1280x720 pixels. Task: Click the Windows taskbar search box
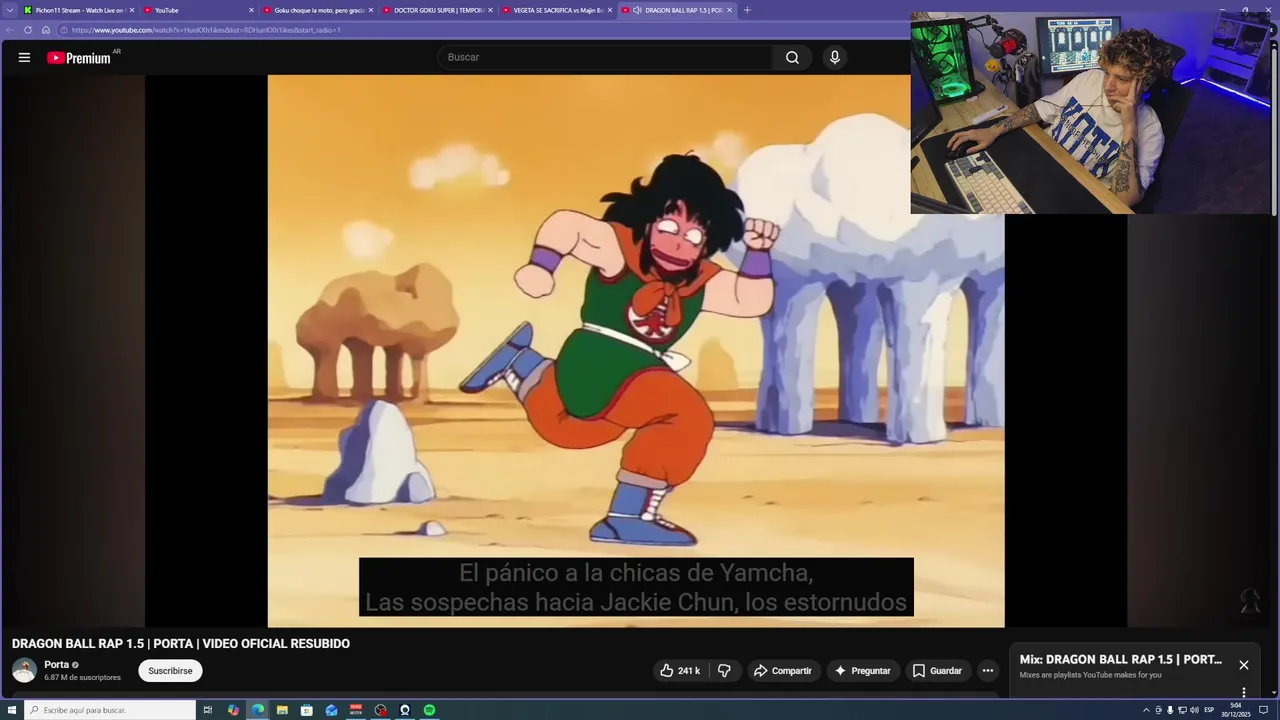[x=110, y=710]
